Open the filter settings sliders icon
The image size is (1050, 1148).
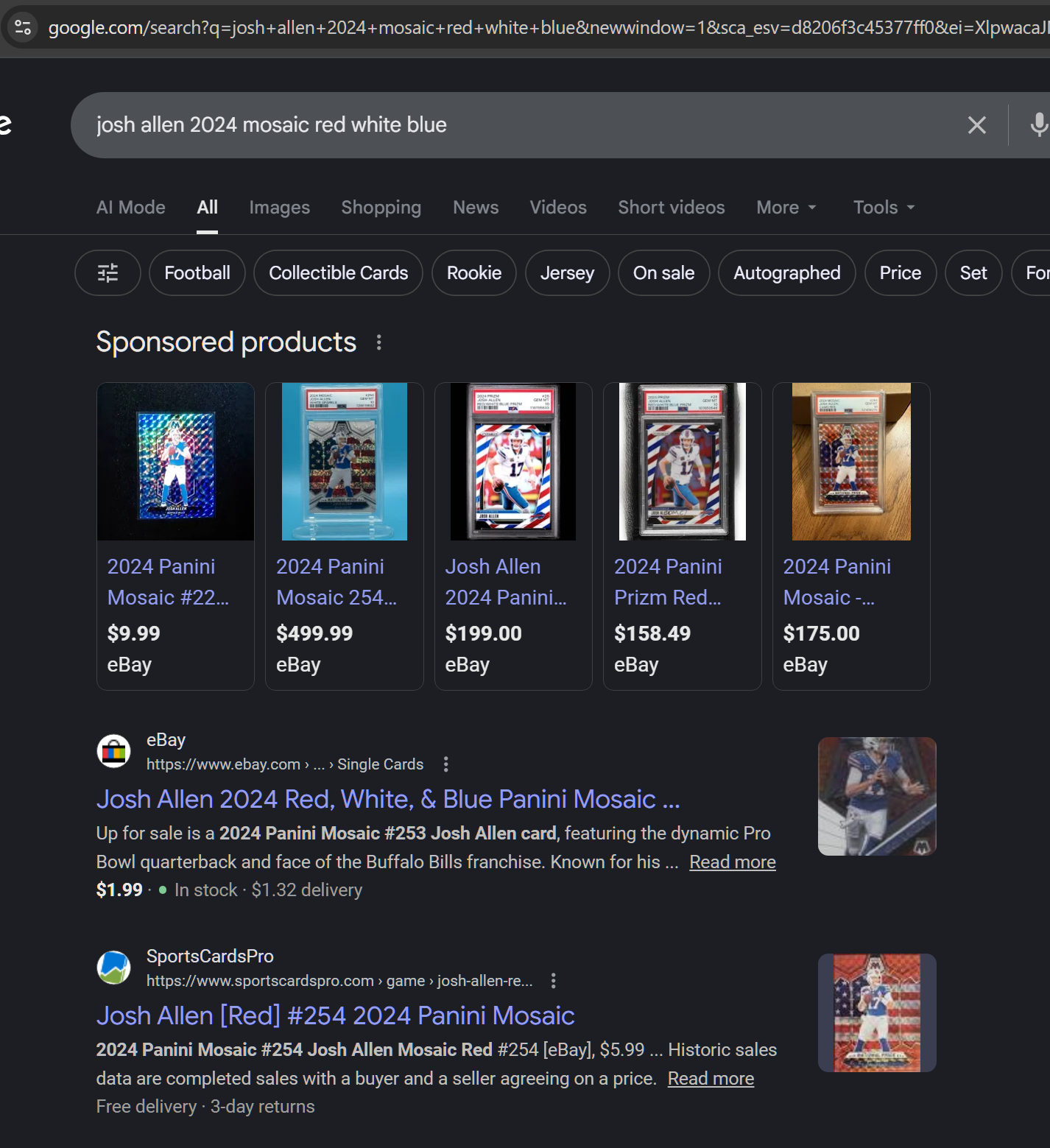(108, 273)
